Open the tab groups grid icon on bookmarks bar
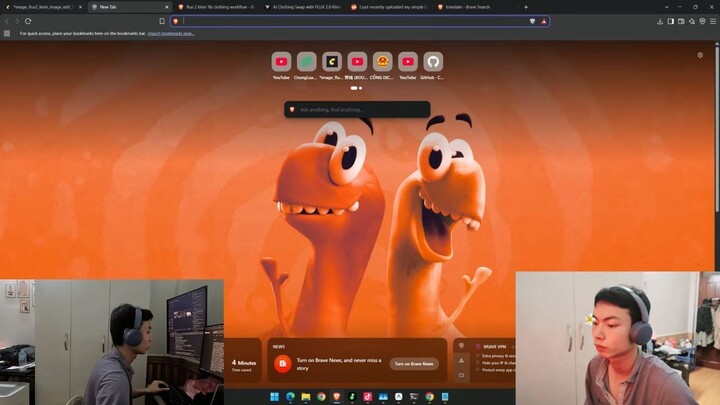The height and width of the screenshot is (405, 720). [7, 34]
